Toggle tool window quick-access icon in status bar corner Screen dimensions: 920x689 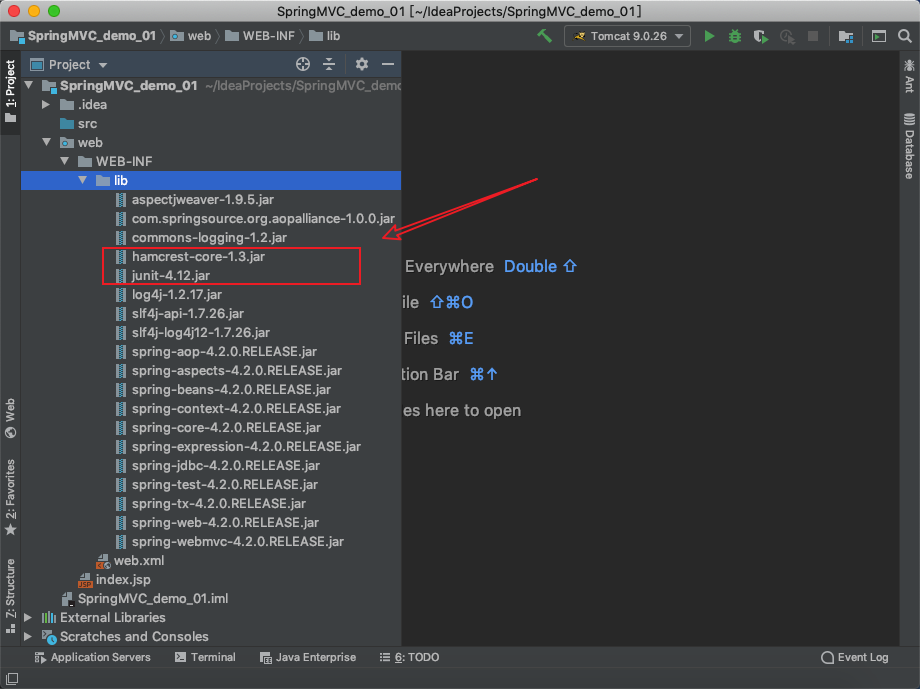coord(12,678)
